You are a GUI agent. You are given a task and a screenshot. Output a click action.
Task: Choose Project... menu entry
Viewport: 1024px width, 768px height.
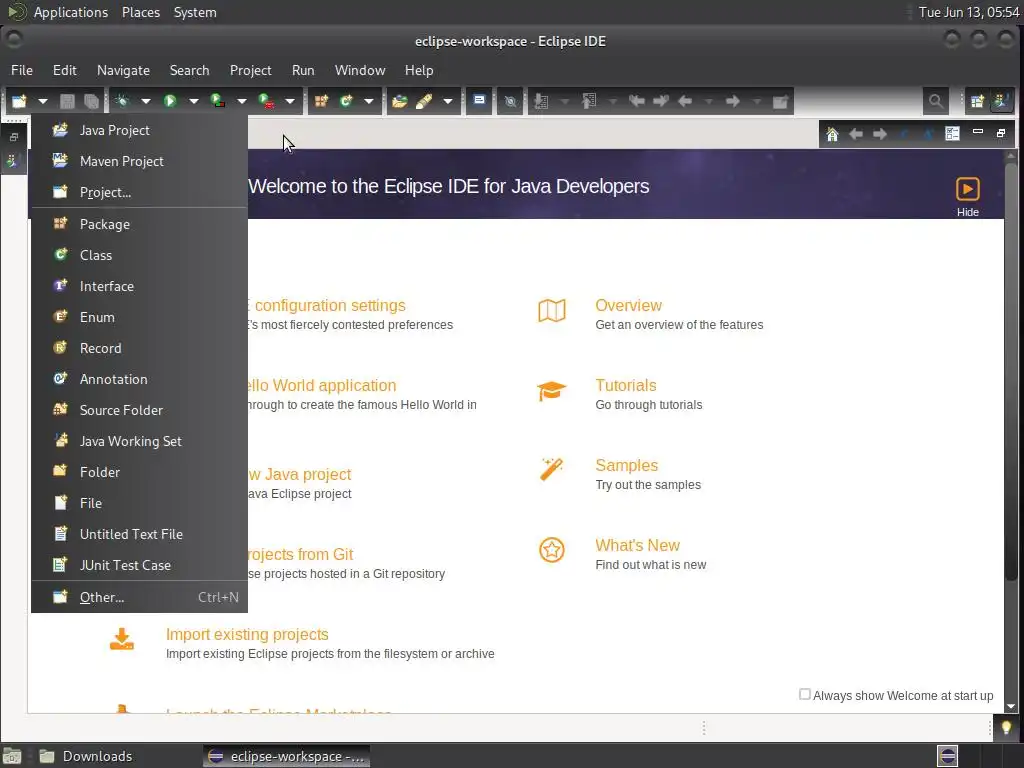pyautogui.click(x=139, y=192)
